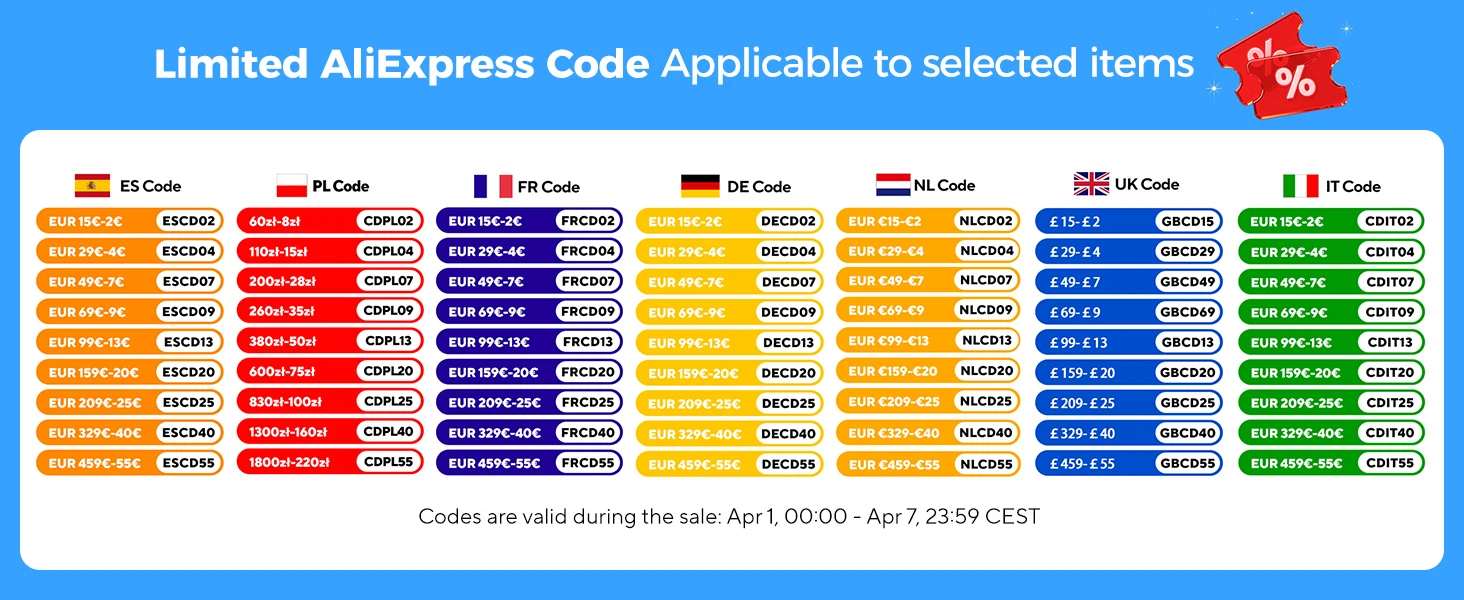Click the Limited AliExpress Code headline
Viewport: 1464px width, 600px height.
tap(401, 65)
